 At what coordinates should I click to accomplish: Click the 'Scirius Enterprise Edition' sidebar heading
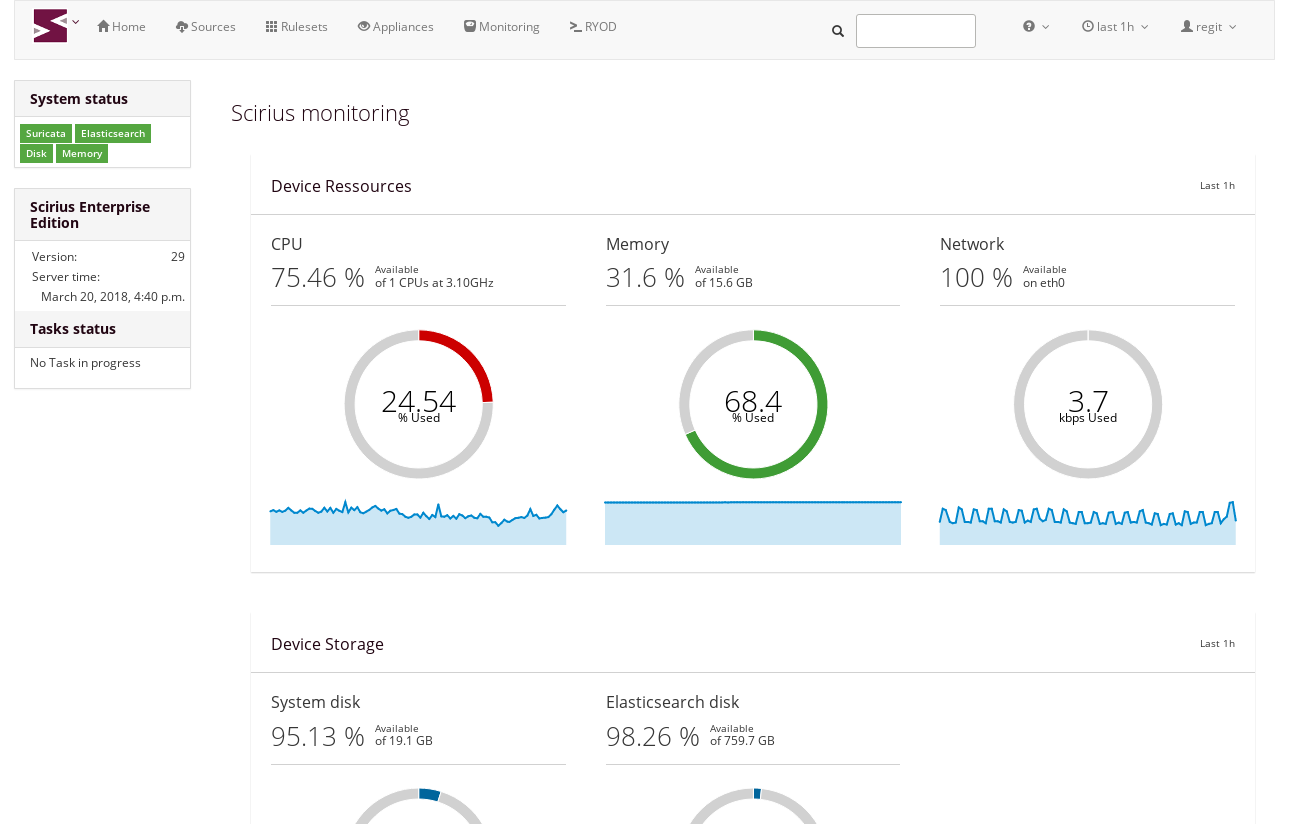click(90, 215)
